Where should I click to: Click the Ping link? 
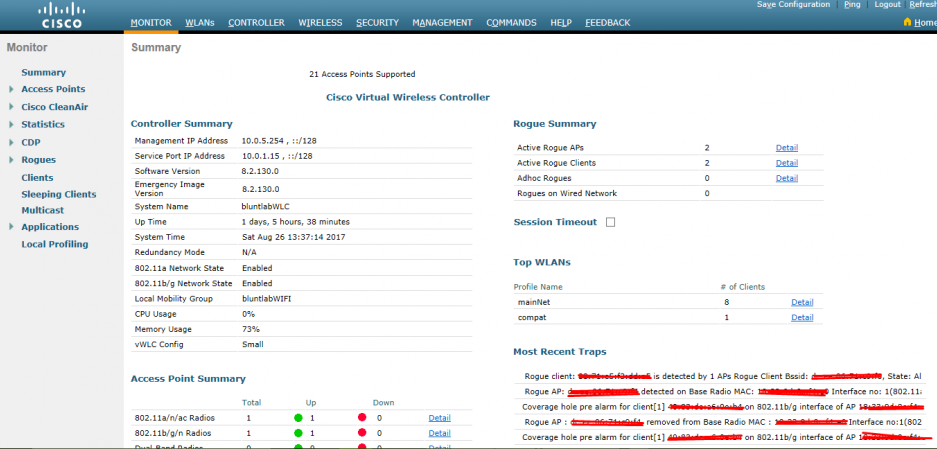(x=853, y=4)
